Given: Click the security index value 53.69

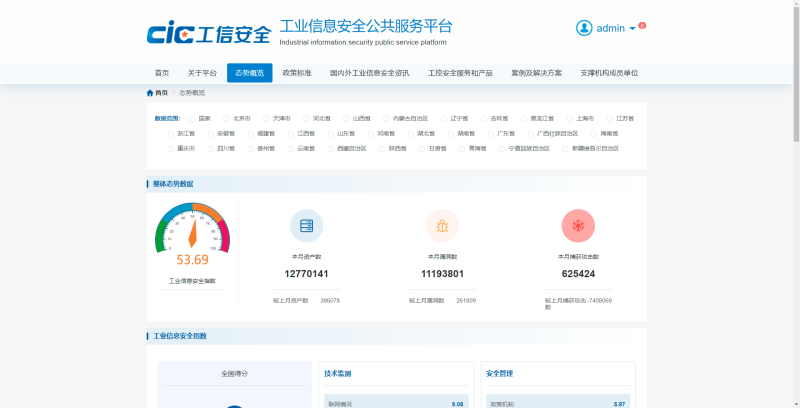Looking at the screenshot, I should [x=192, y=260].
